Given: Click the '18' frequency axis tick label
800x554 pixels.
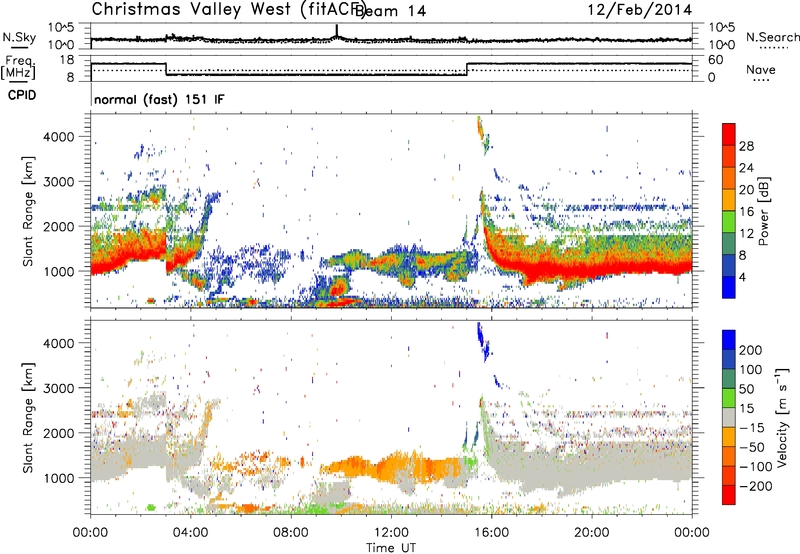Looking at the screenshot, I should tap(67, 60).
